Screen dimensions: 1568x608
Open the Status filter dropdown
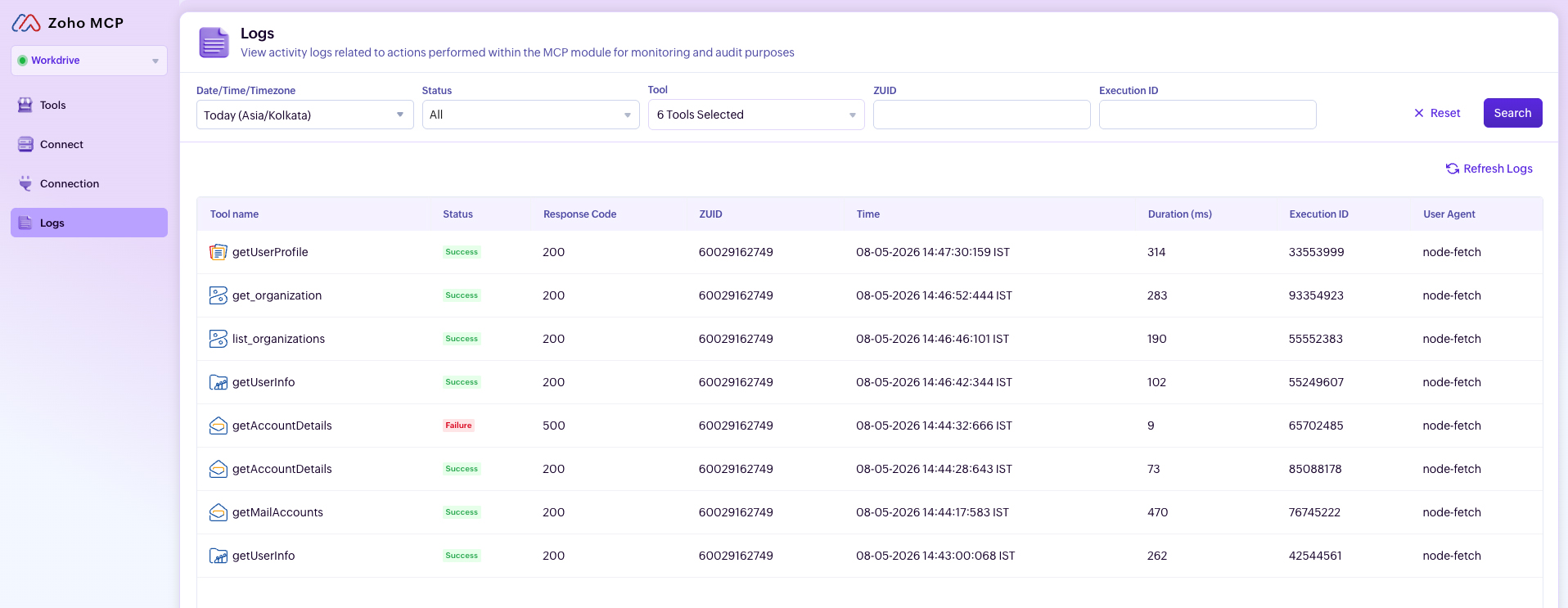click(530, 115)
